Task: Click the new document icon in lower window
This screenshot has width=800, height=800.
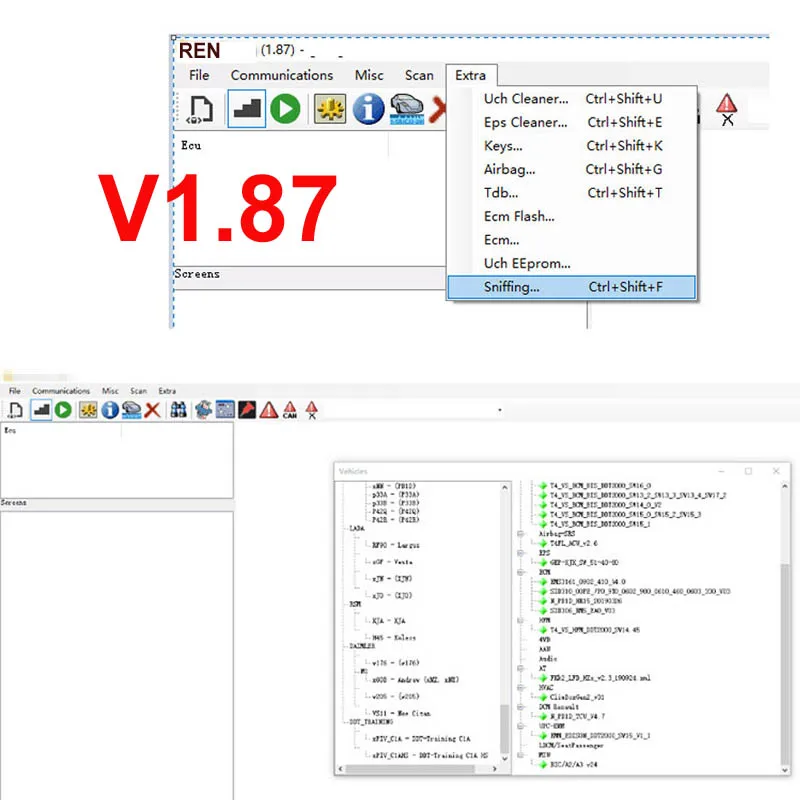Action: 15,410
